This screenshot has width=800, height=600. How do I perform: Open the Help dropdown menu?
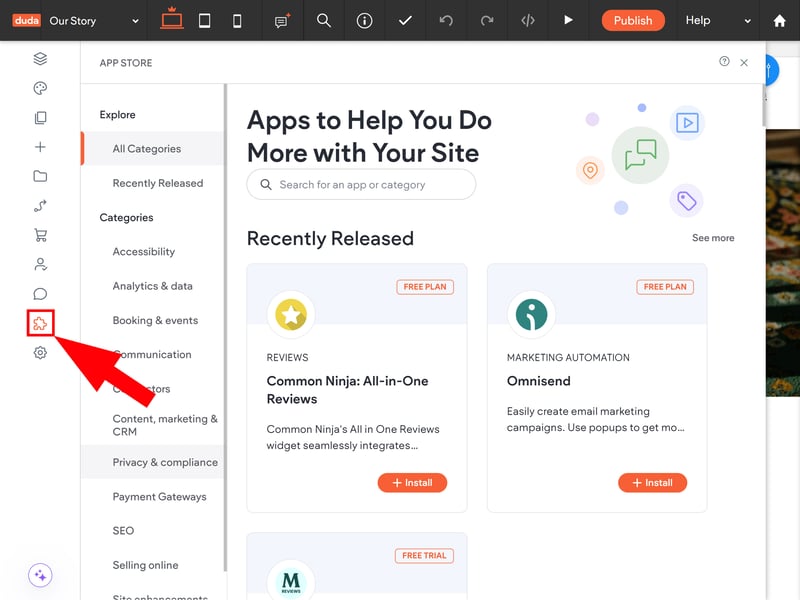(x=718, y=20)
